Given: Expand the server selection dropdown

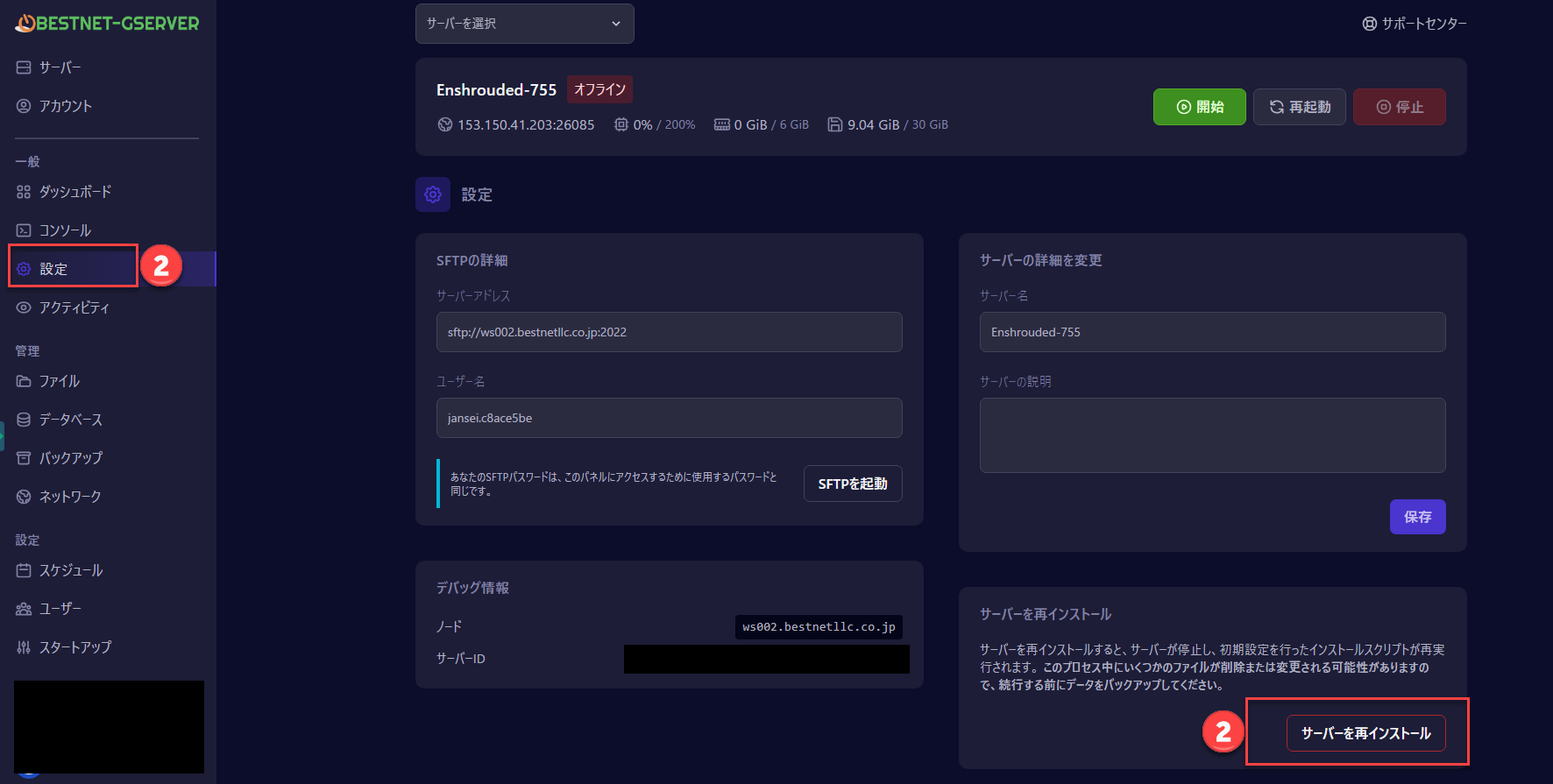Looking at the screenshot, I should [x=524, y=24].
